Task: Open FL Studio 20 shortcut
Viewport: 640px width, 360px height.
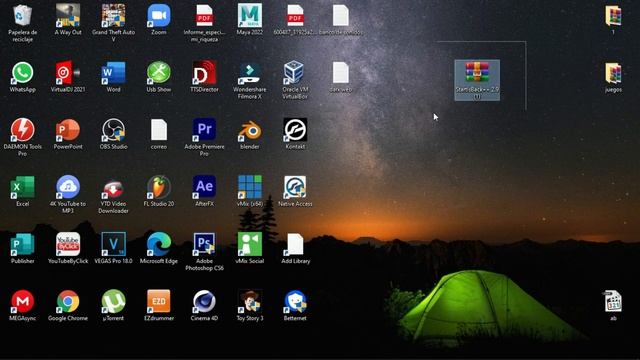Action: [x=159, y=187]
